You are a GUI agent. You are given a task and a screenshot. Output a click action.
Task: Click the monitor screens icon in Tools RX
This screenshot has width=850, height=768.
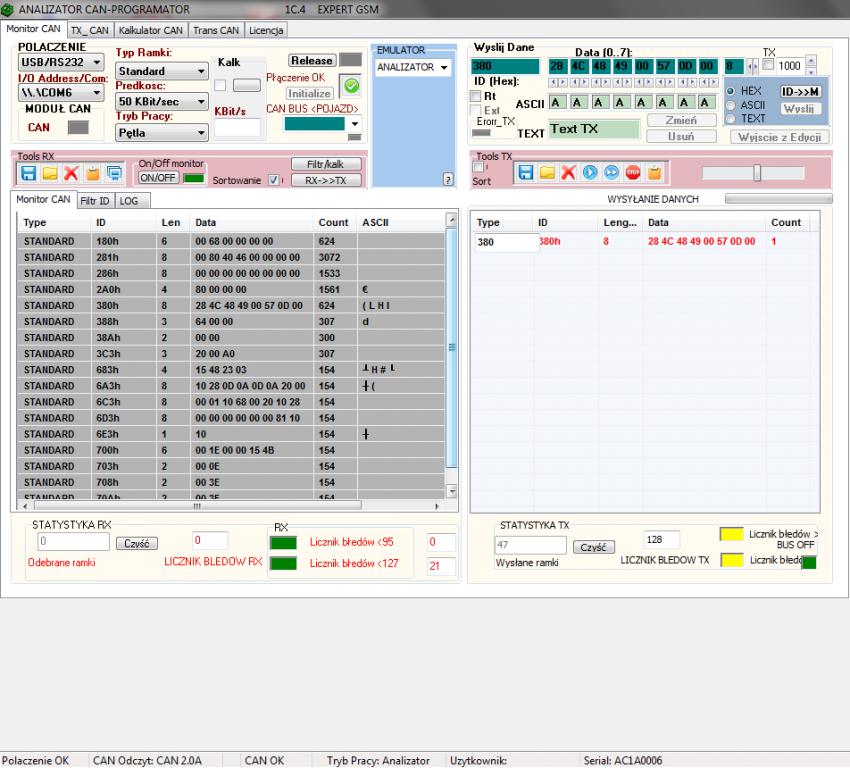tap(114, 173)
